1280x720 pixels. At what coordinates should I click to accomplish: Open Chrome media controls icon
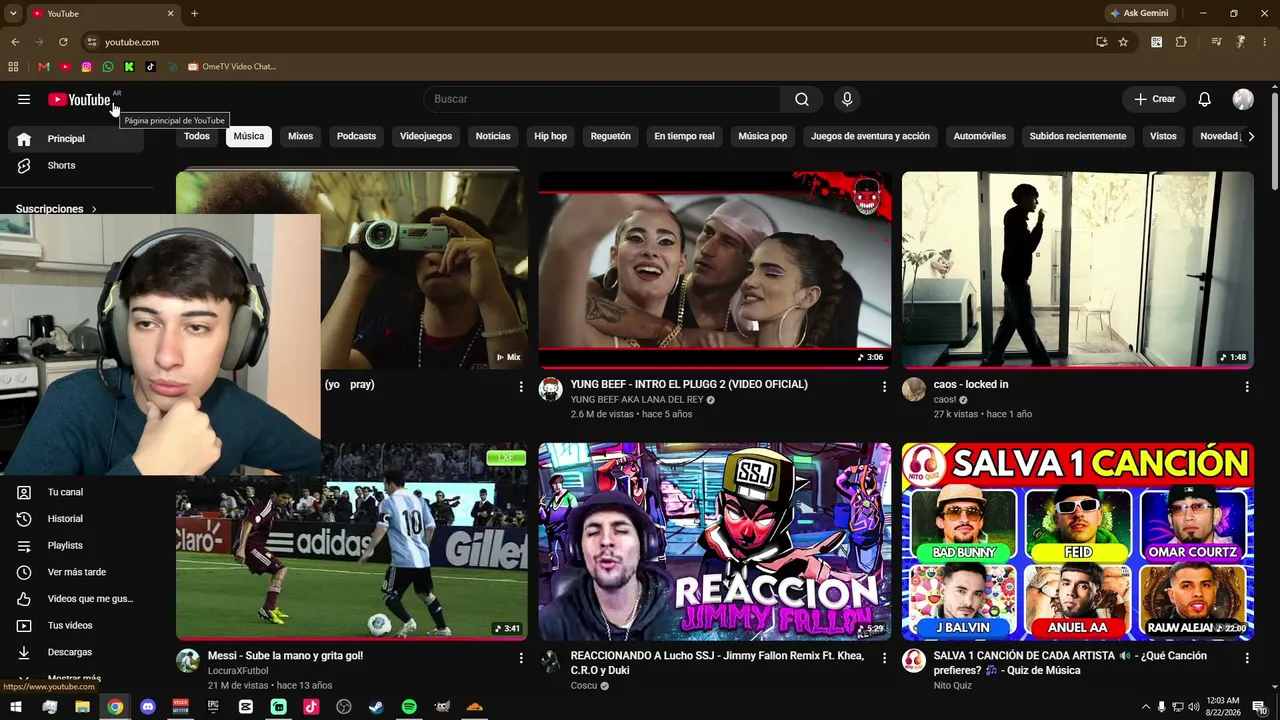click(1217, 42)
